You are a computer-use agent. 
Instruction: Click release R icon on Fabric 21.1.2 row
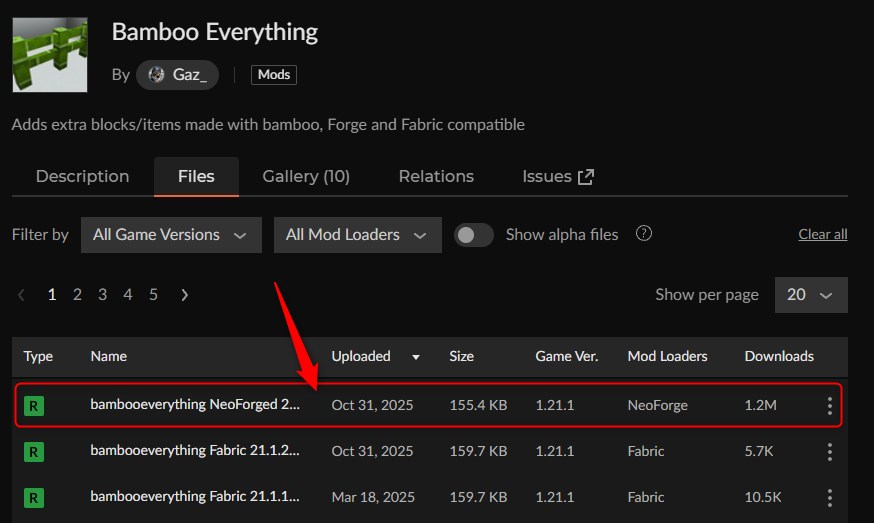click(34, 452)
